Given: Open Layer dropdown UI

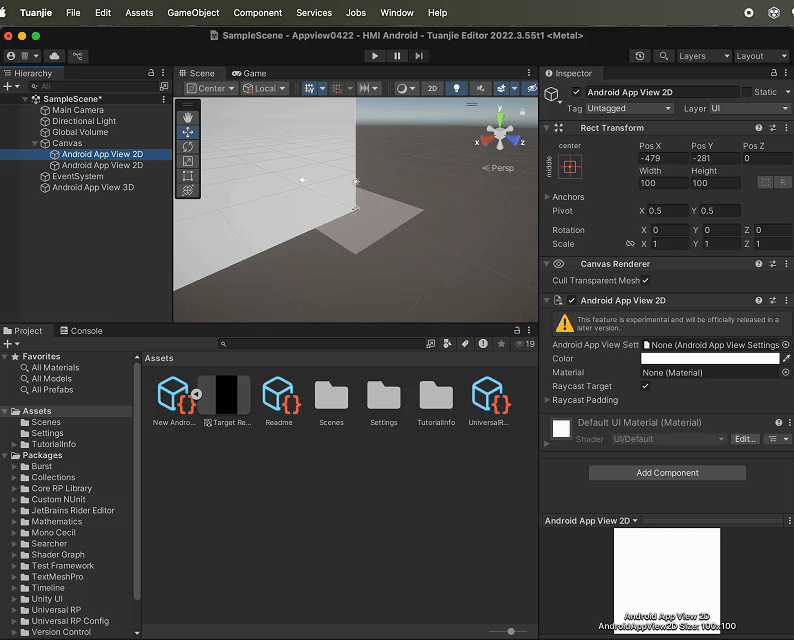Looking at the screenshot, I should point(750,108).
